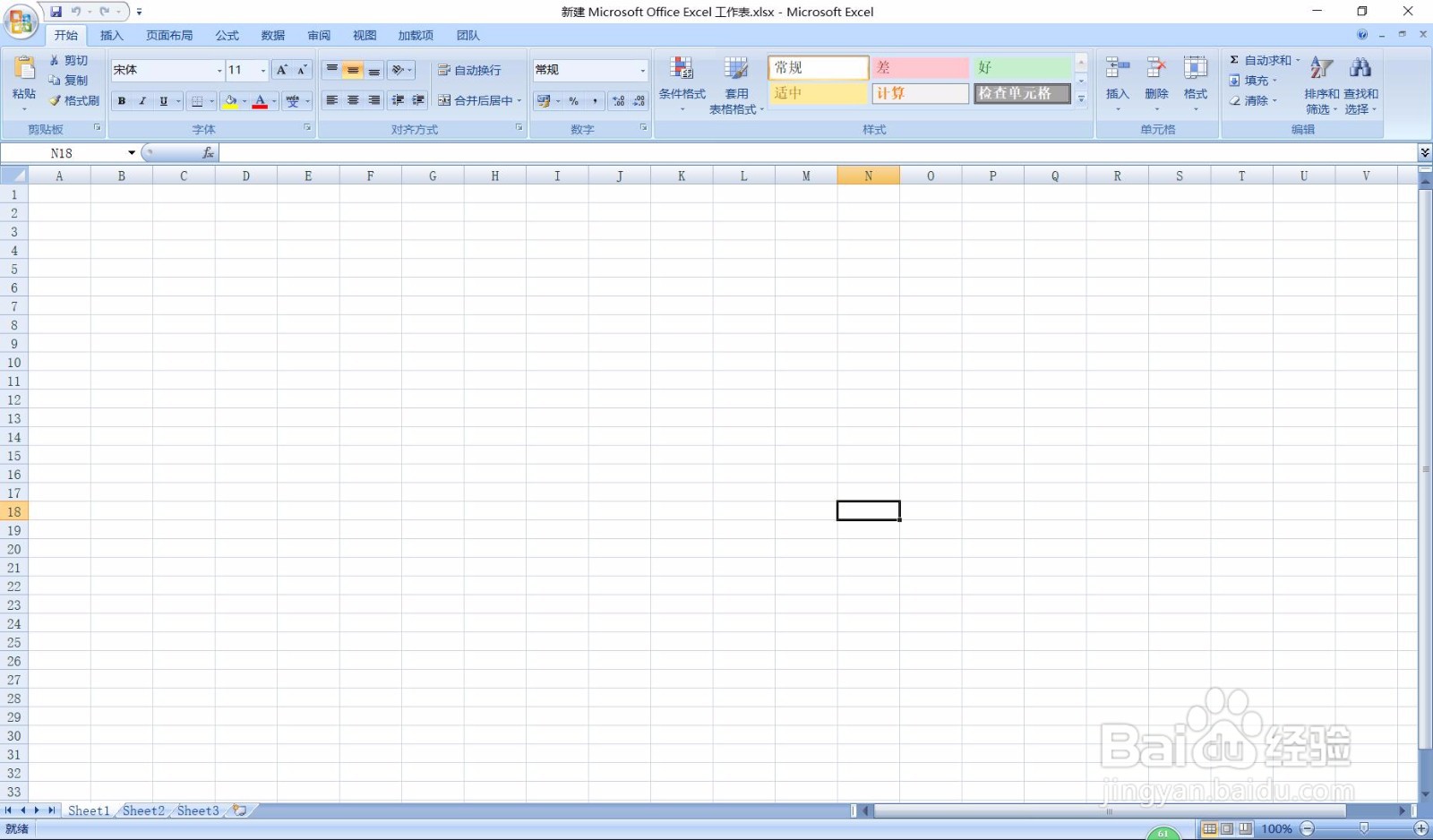The width and height of the screenshot is (1433, 840).
Task: Open 套用表格格式 table styles
Action: [x=736, y=86]
